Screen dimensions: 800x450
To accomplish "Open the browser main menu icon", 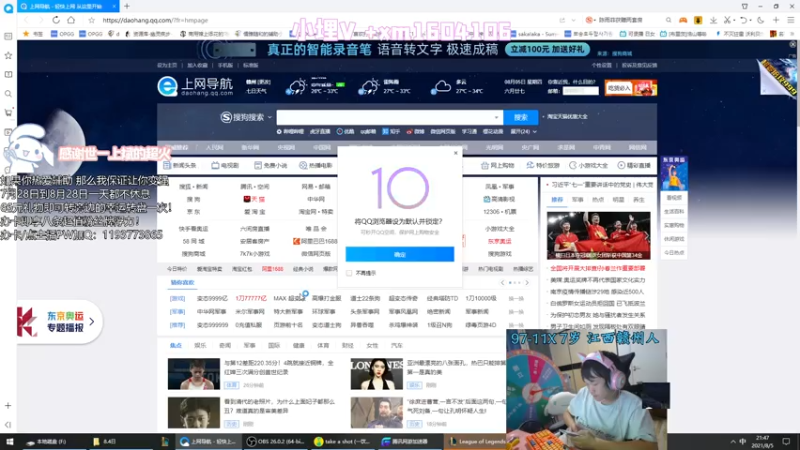I will point(790,20).
